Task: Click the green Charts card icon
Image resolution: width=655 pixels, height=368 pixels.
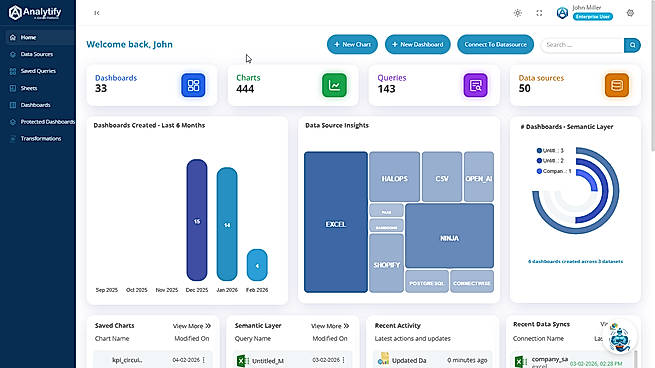Action: pos(334,85)
